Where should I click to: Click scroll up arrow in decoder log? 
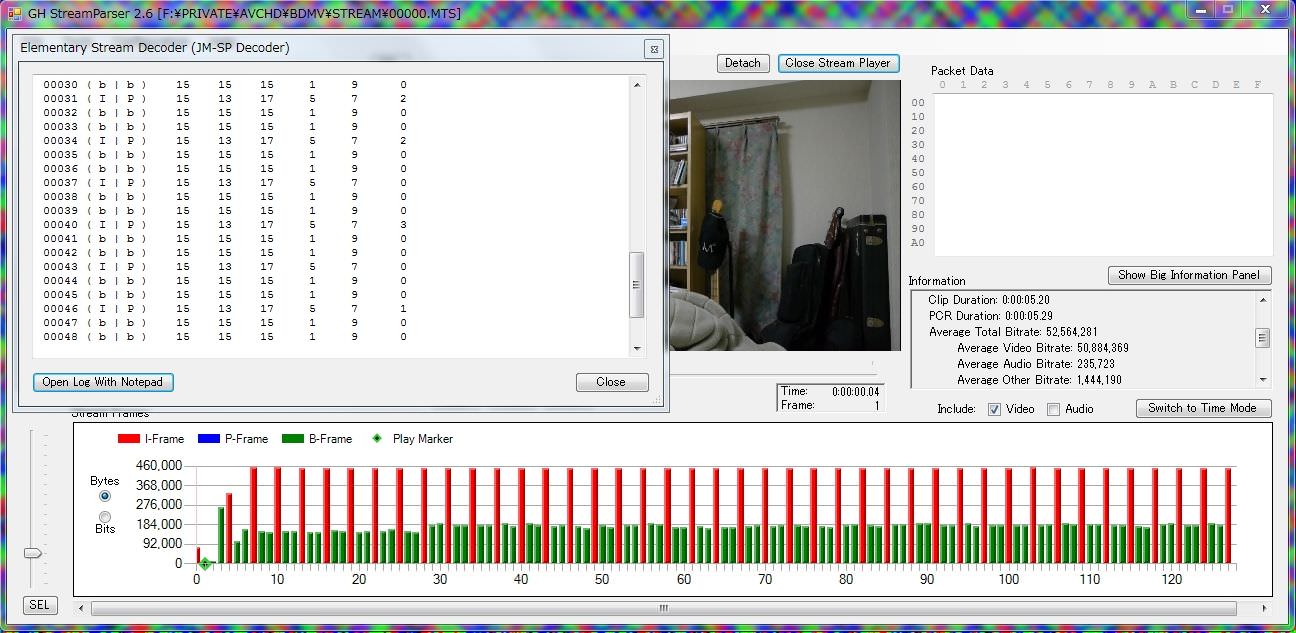coord(637,85)
